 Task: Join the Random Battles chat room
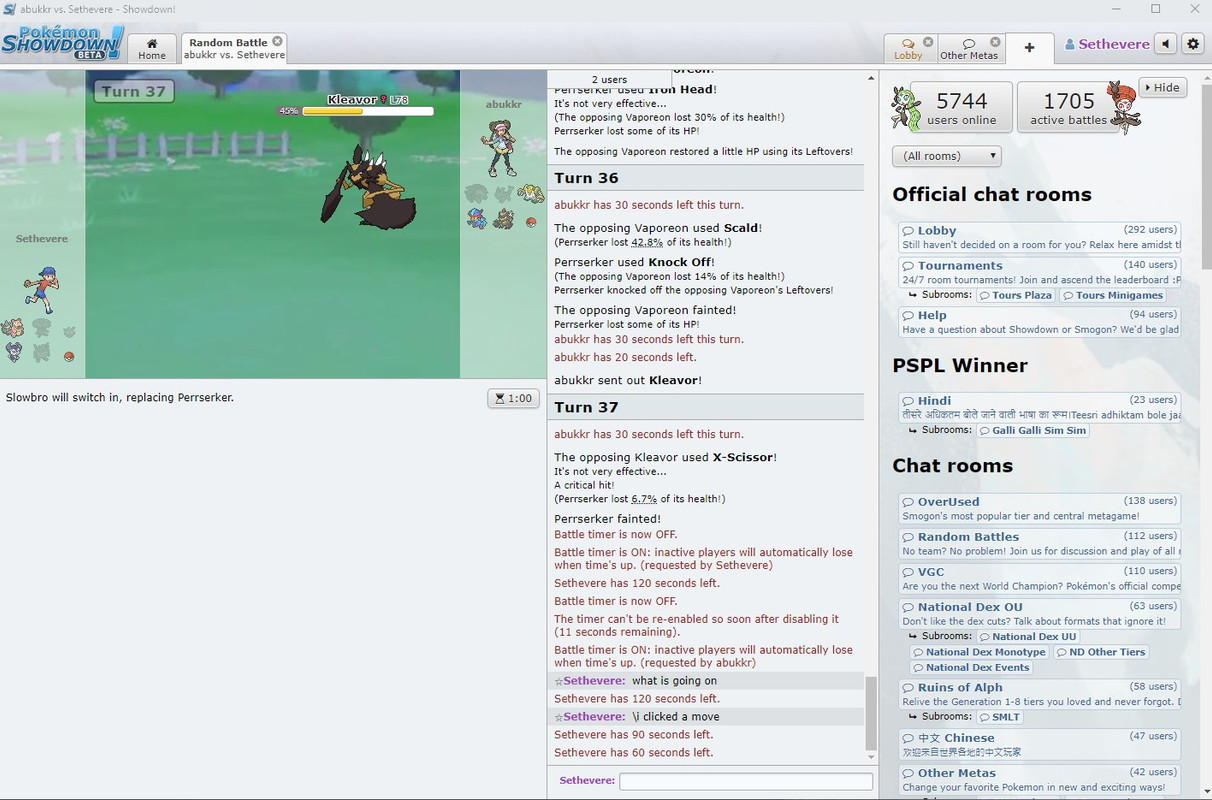(x=1039, y=543)
